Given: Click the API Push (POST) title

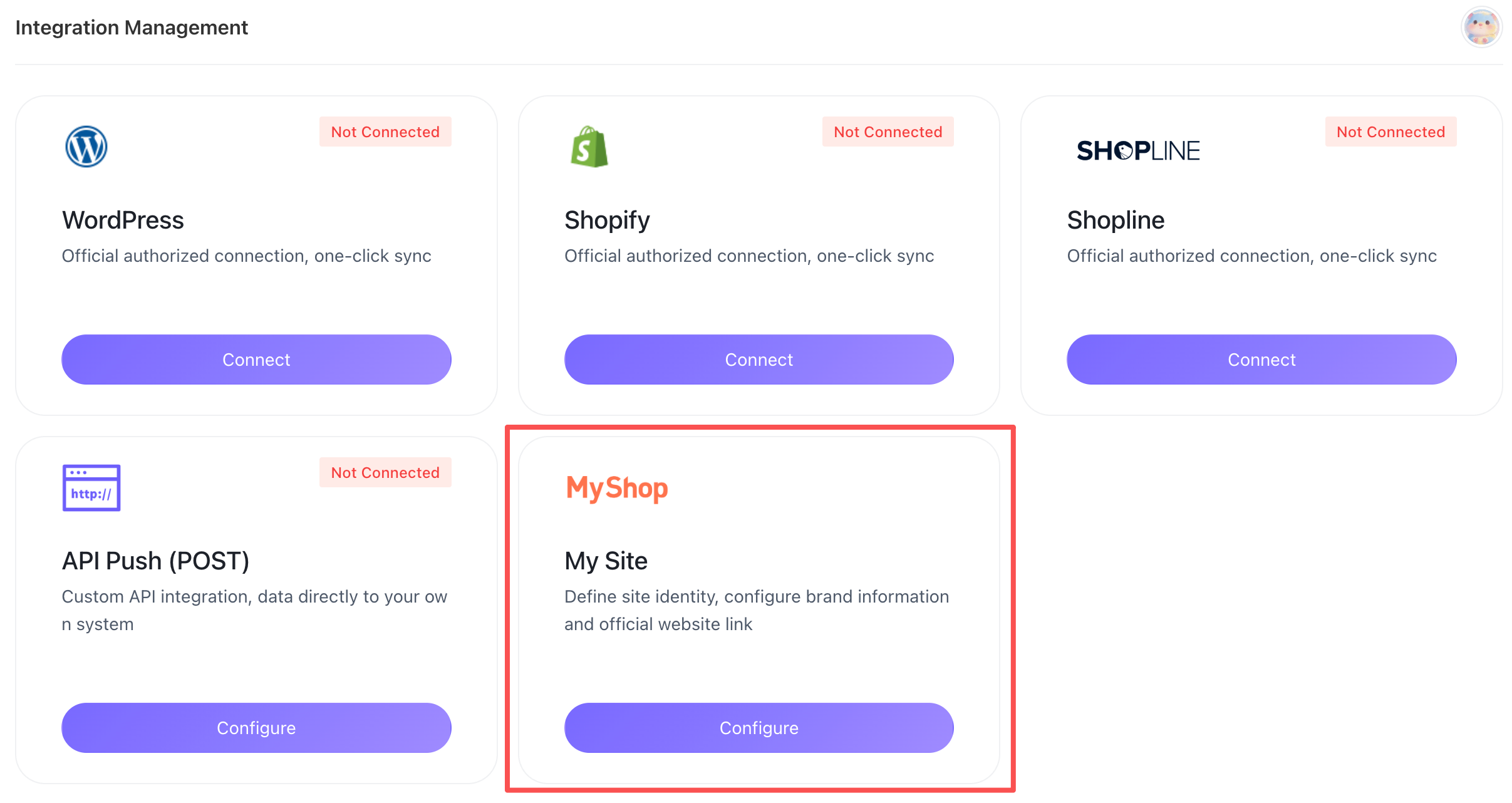Looking at the screenshot, I should click(155, 561).
